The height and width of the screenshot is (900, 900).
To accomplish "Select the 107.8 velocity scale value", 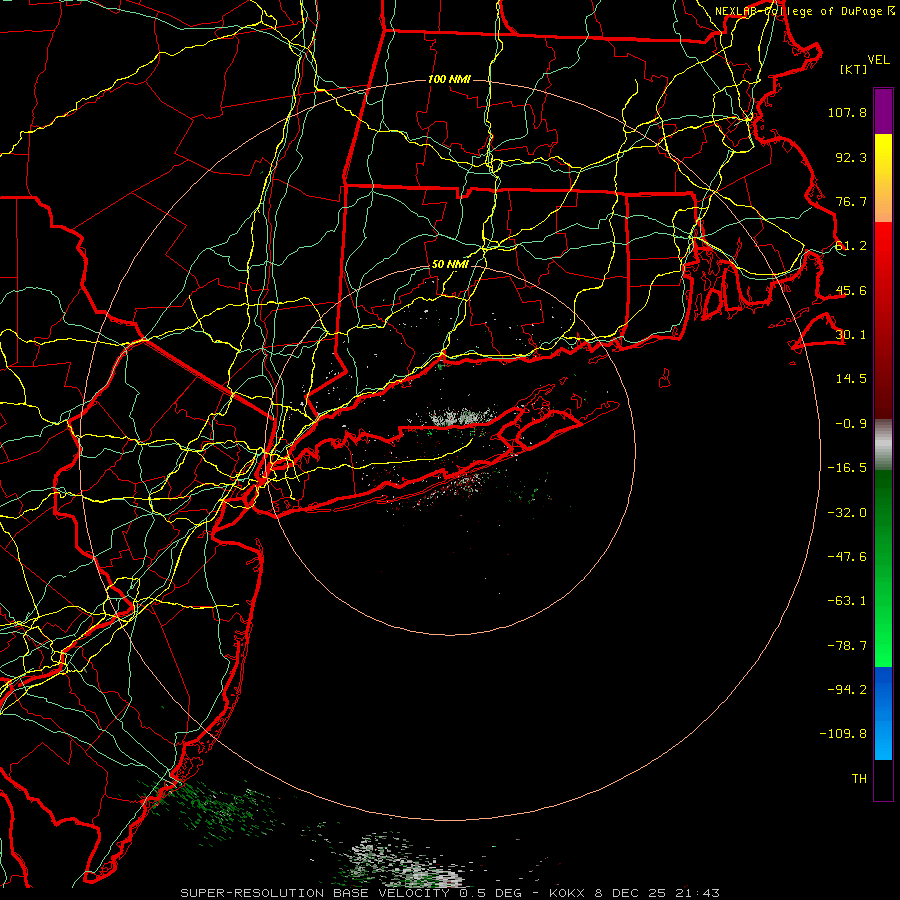I will click(847, 112).
